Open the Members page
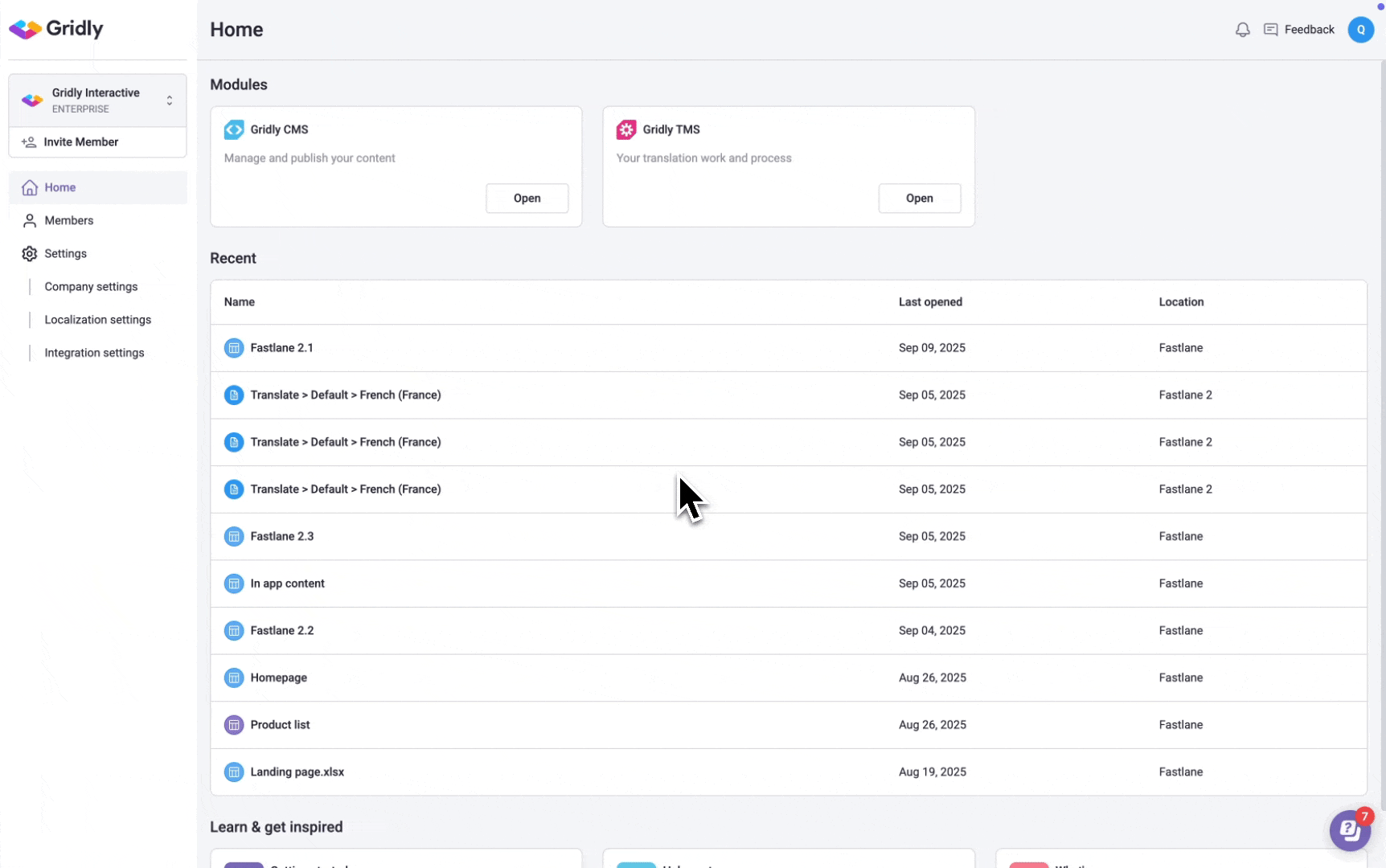Screen dimensions: 1386x868 [x=97, y=220]
